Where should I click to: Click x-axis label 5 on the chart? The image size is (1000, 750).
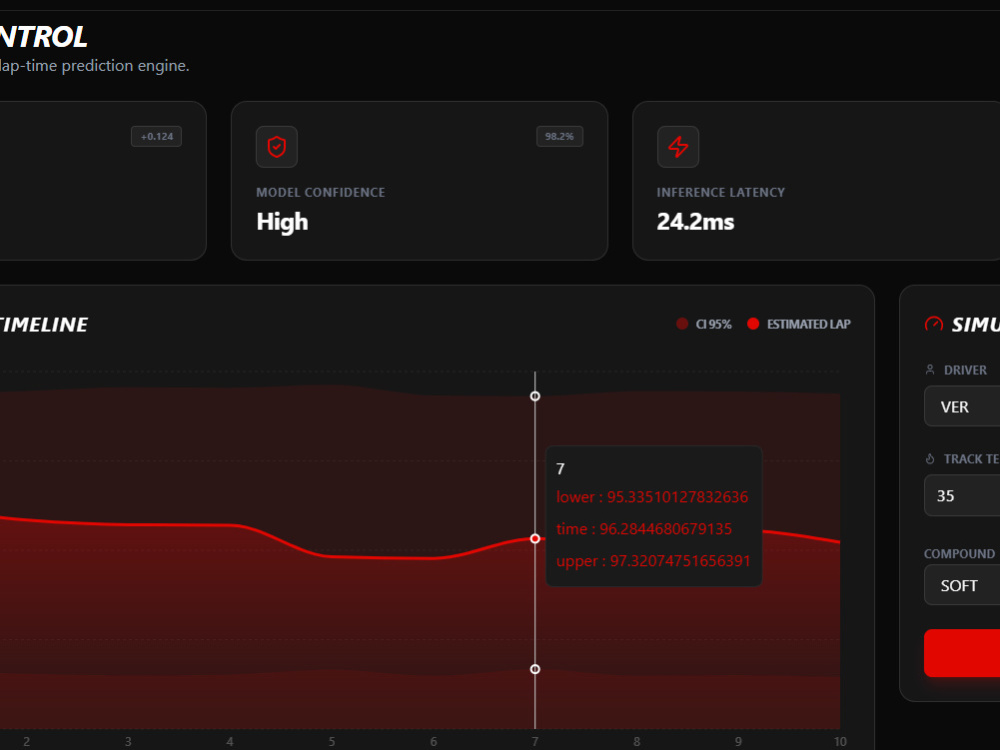coord(332,742)
